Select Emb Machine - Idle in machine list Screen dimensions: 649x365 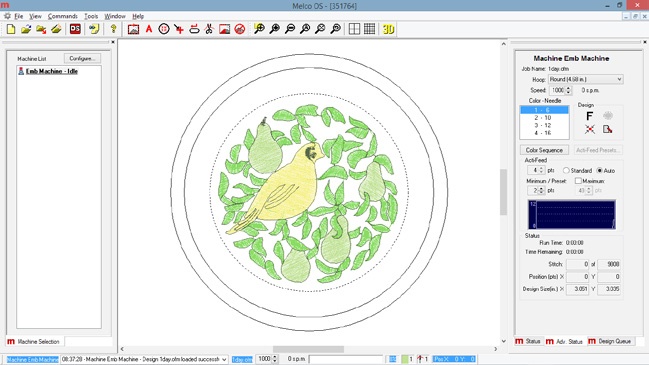52,71
